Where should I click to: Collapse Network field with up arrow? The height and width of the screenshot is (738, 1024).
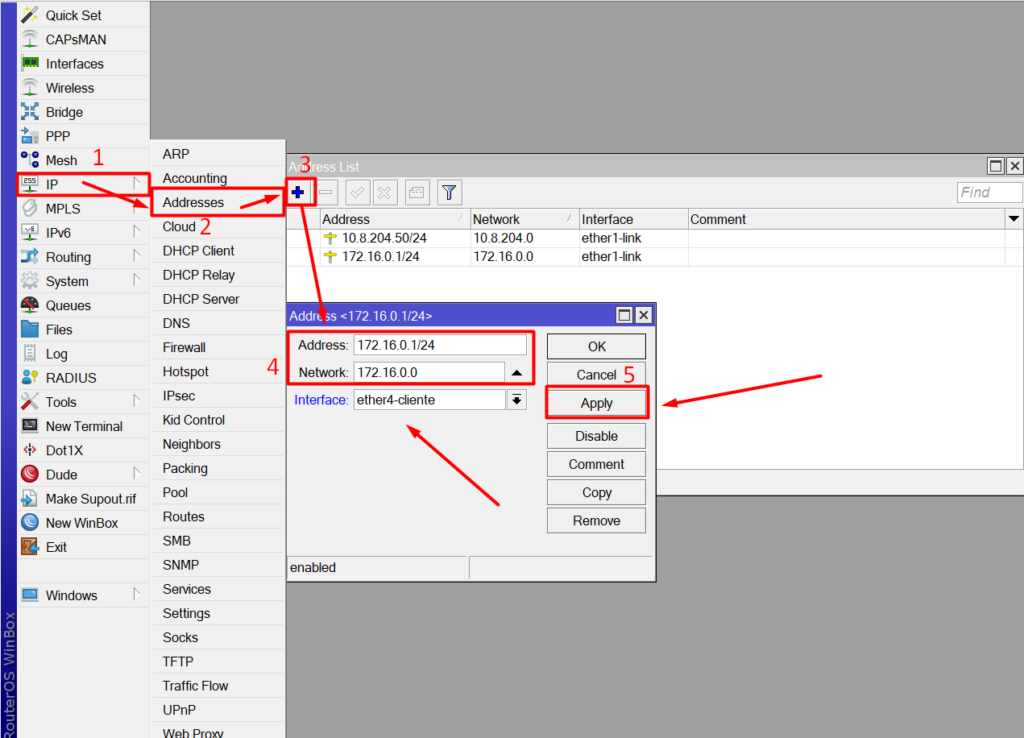tap(517, 372)
